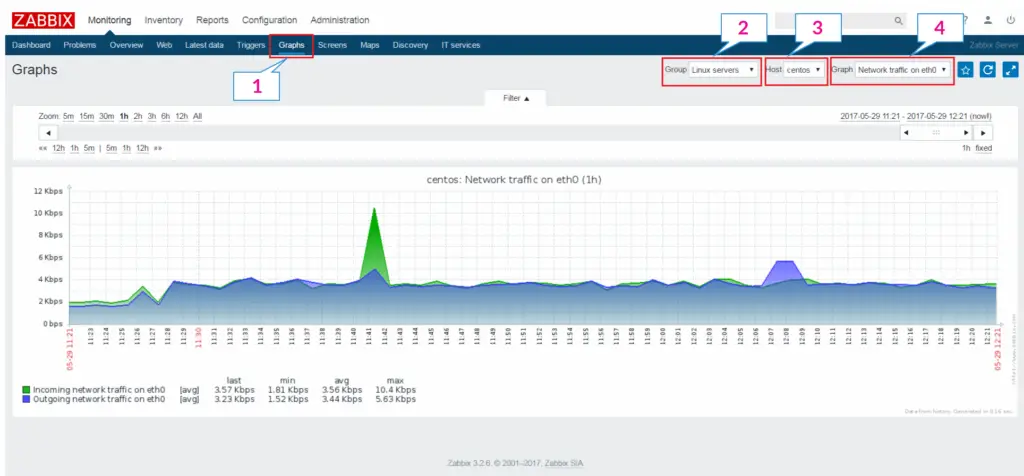Click the ZABBIX logo

(x=43, y=20)
